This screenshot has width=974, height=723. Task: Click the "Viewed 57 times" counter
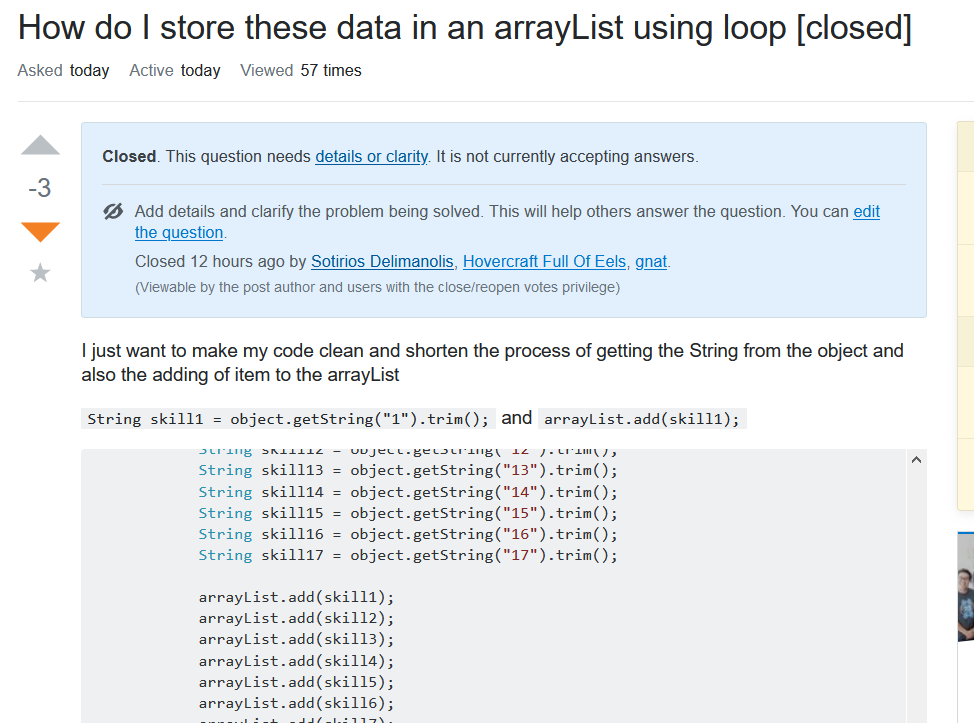pyautogui.click(x=303, y=70)
